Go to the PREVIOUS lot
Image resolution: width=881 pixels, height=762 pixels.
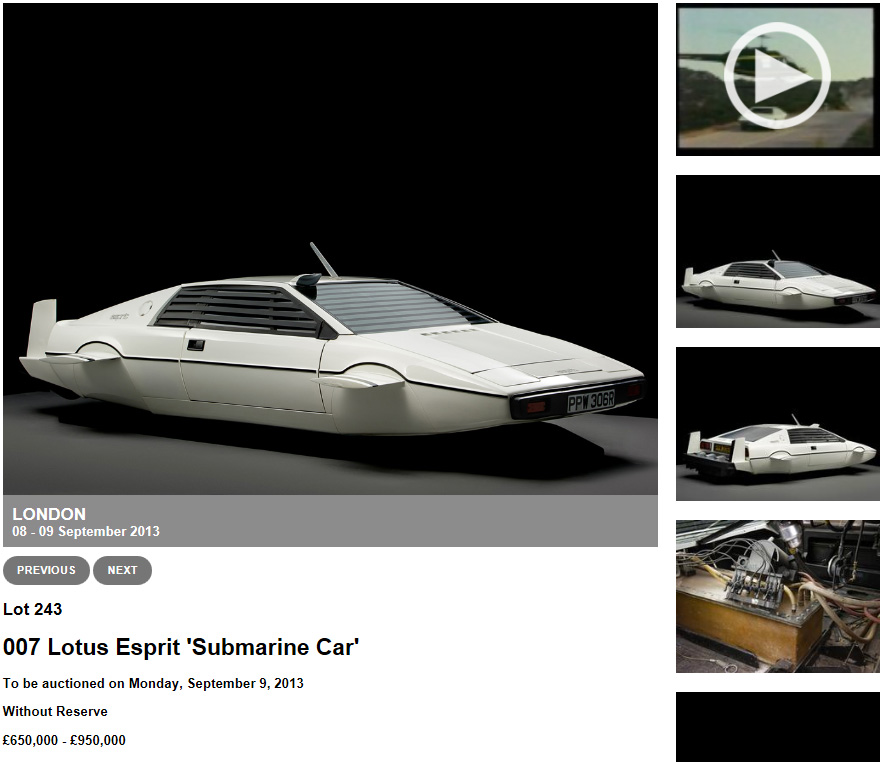tap(46, 570)
